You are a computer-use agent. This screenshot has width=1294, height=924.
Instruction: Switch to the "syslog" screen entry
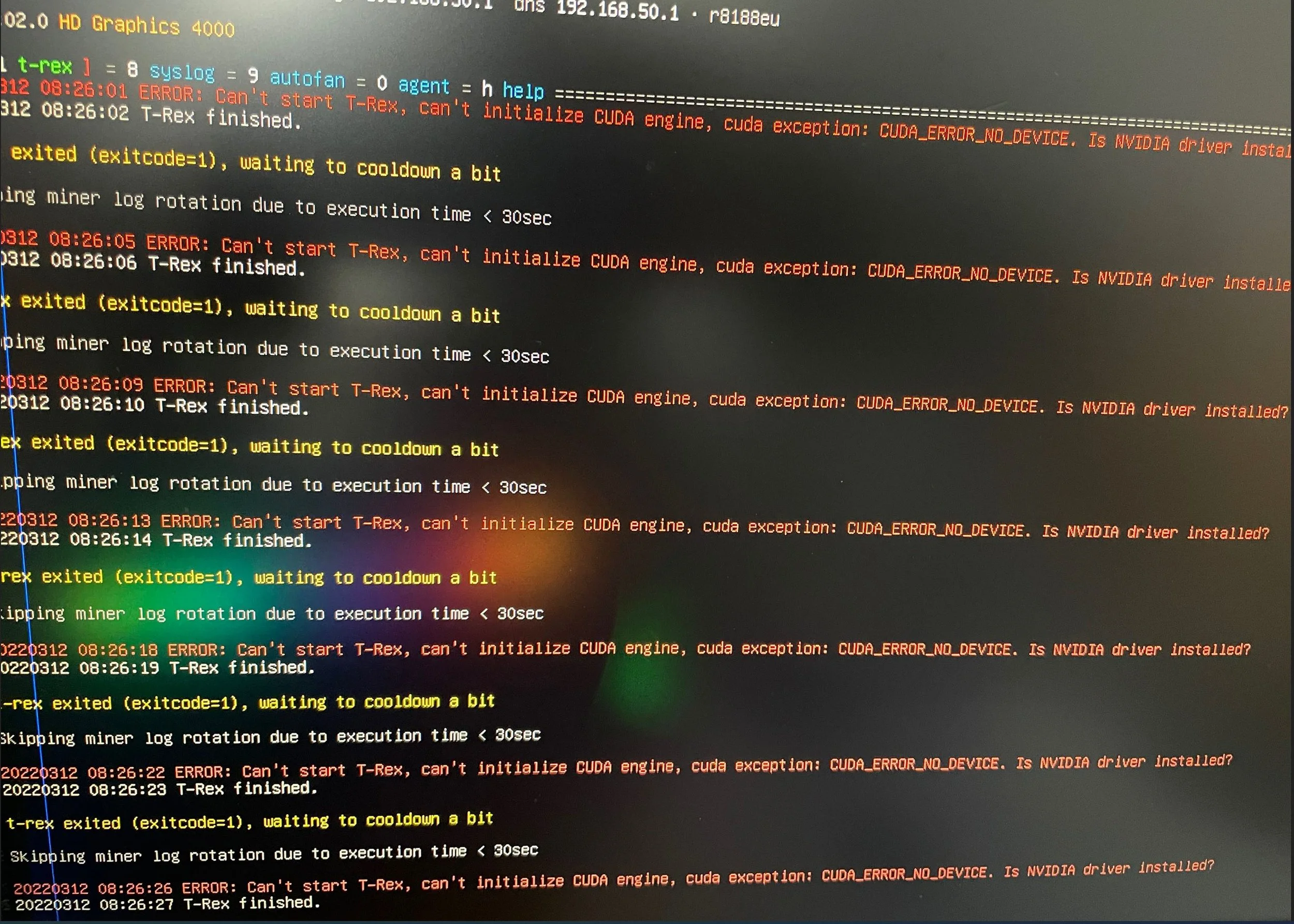pos(182,72)
